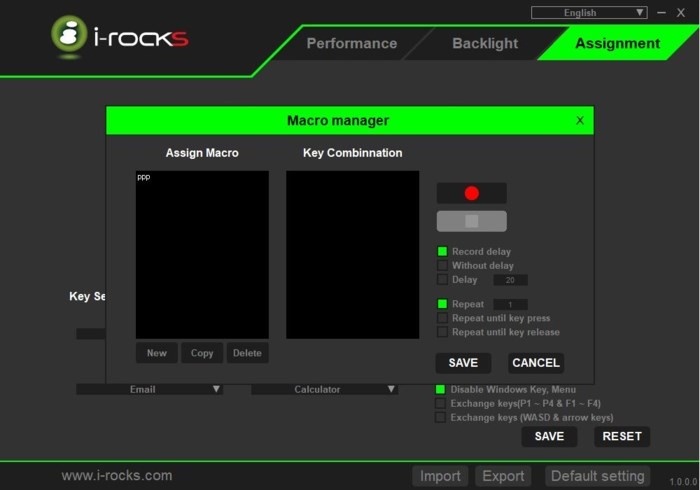700x490 pixels.
Task: Click New to create a macro
Action: (157, 353)
